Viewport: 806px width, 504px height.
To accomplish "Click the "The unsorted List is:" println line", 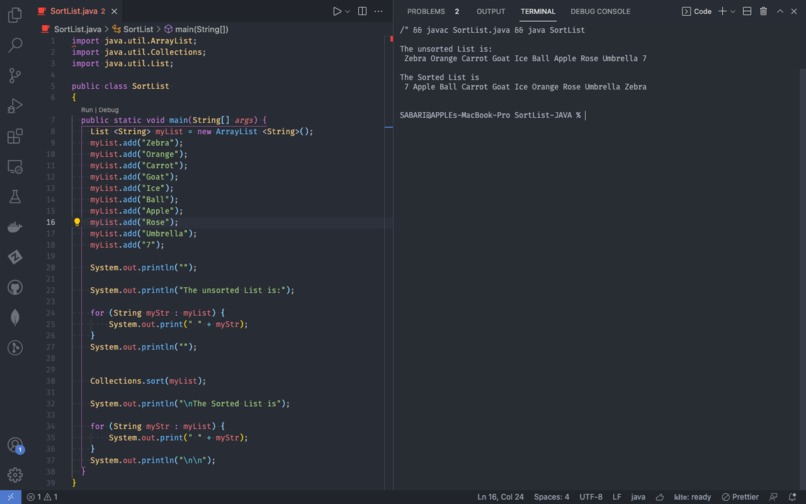I will click(192, 290).
